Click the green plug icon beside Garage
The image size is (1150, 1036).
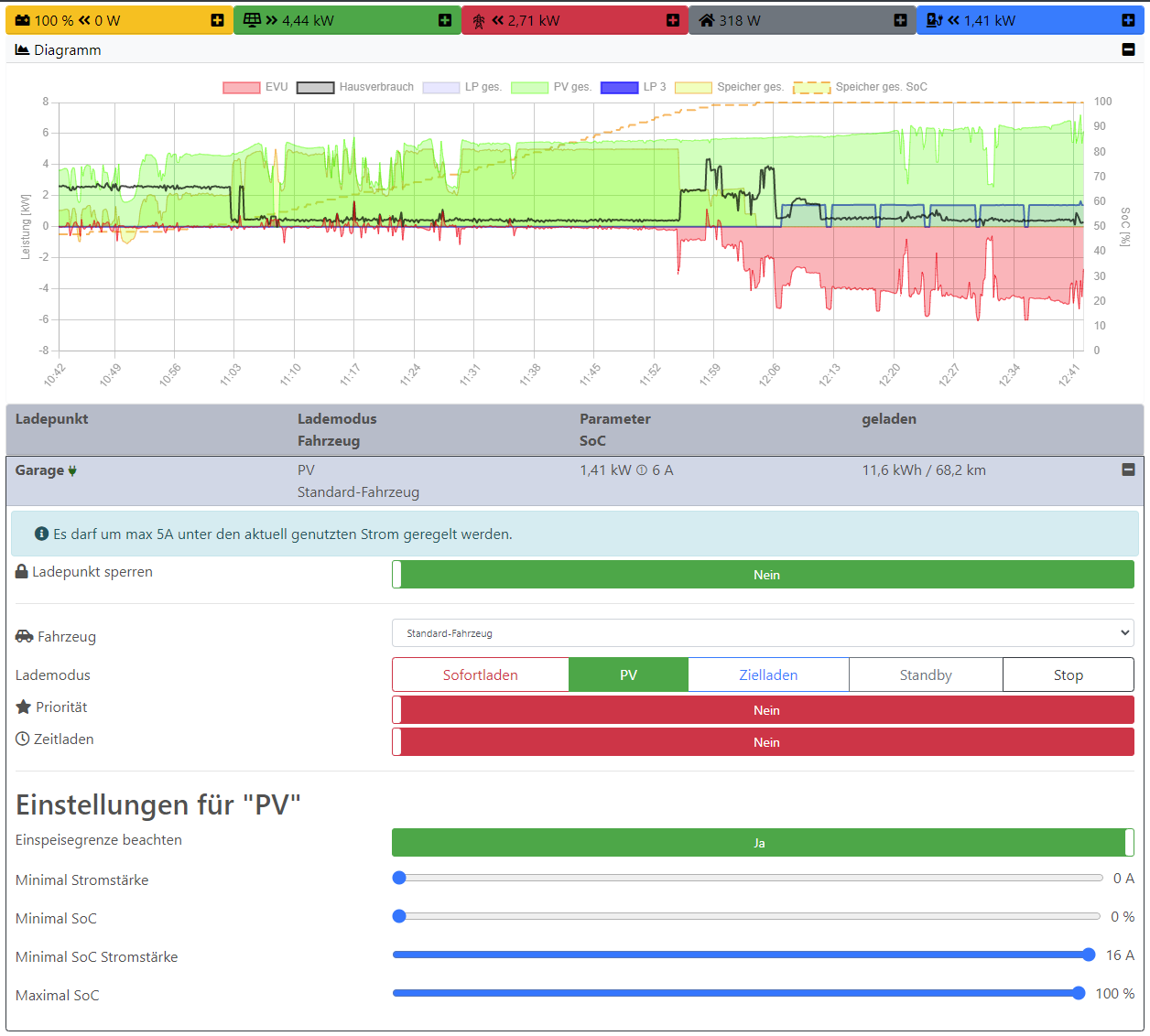coord(72,470)
